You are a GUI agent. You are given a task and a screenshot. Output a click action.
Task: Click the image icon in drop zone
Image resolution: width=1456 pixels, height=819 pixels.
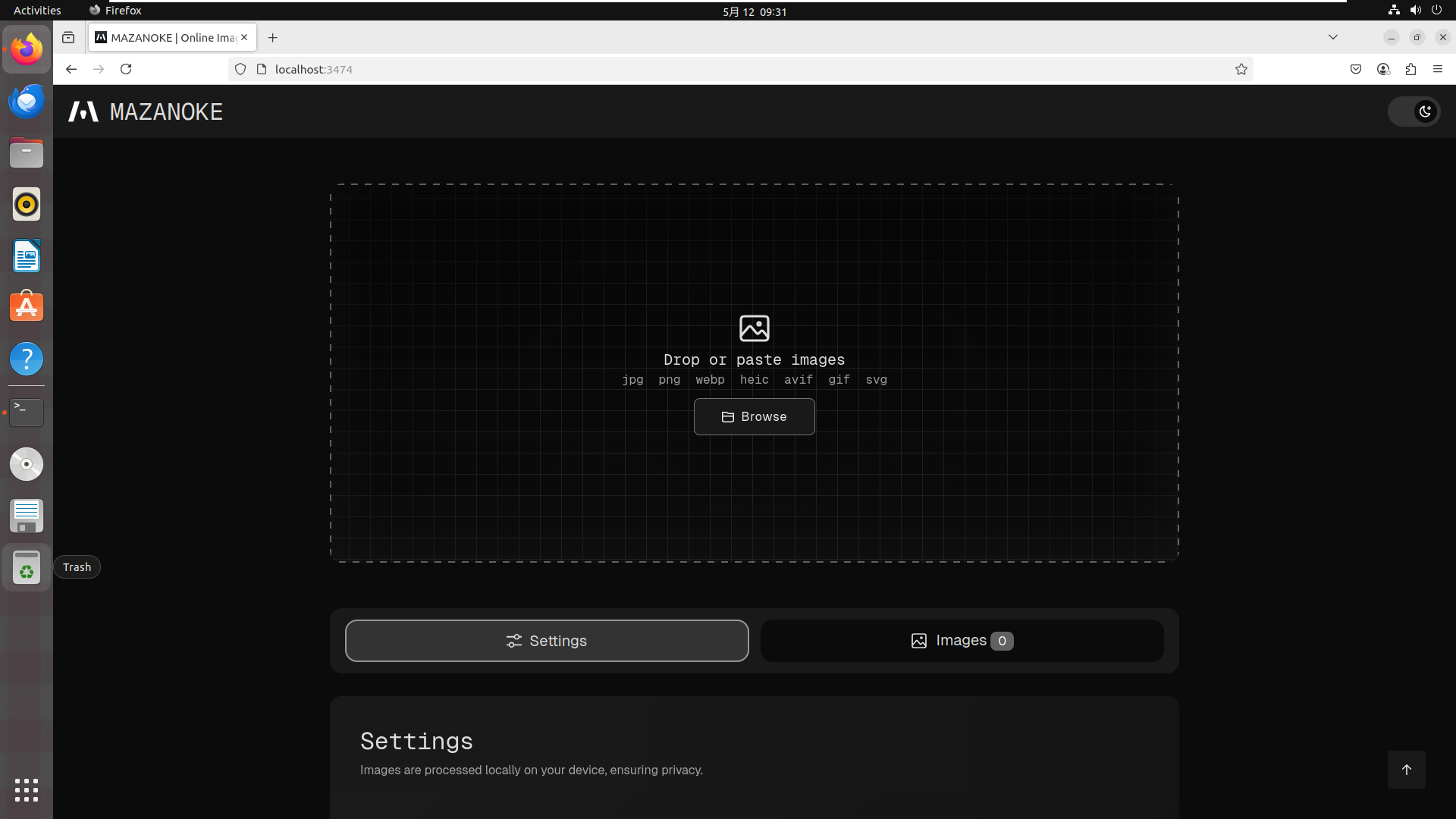(754, 328)
